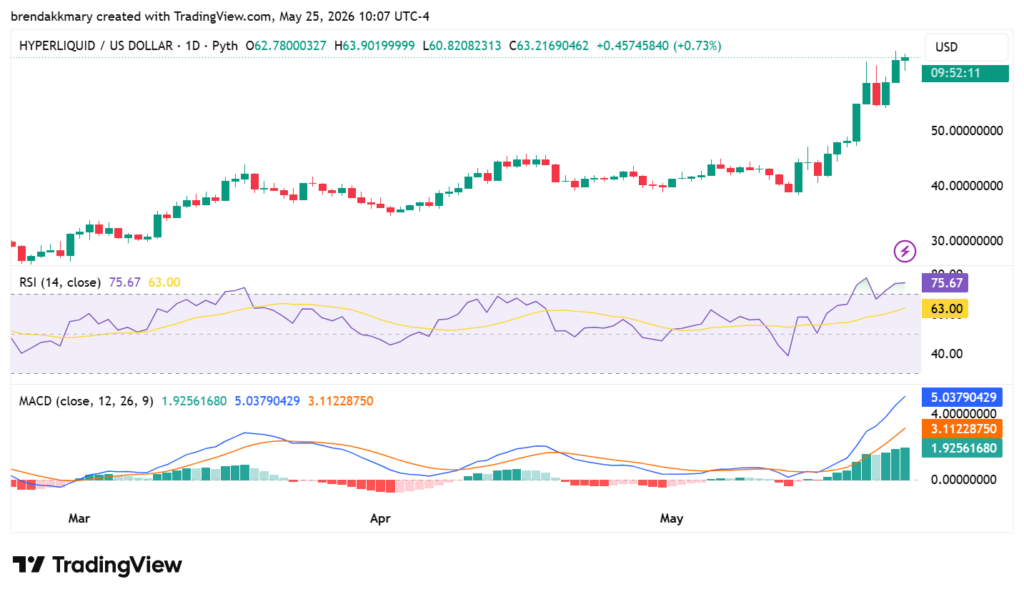This screenshot has height=597, width=1024.
Task: Click the open value O62.78000327
Action: (x=285, y=46)
